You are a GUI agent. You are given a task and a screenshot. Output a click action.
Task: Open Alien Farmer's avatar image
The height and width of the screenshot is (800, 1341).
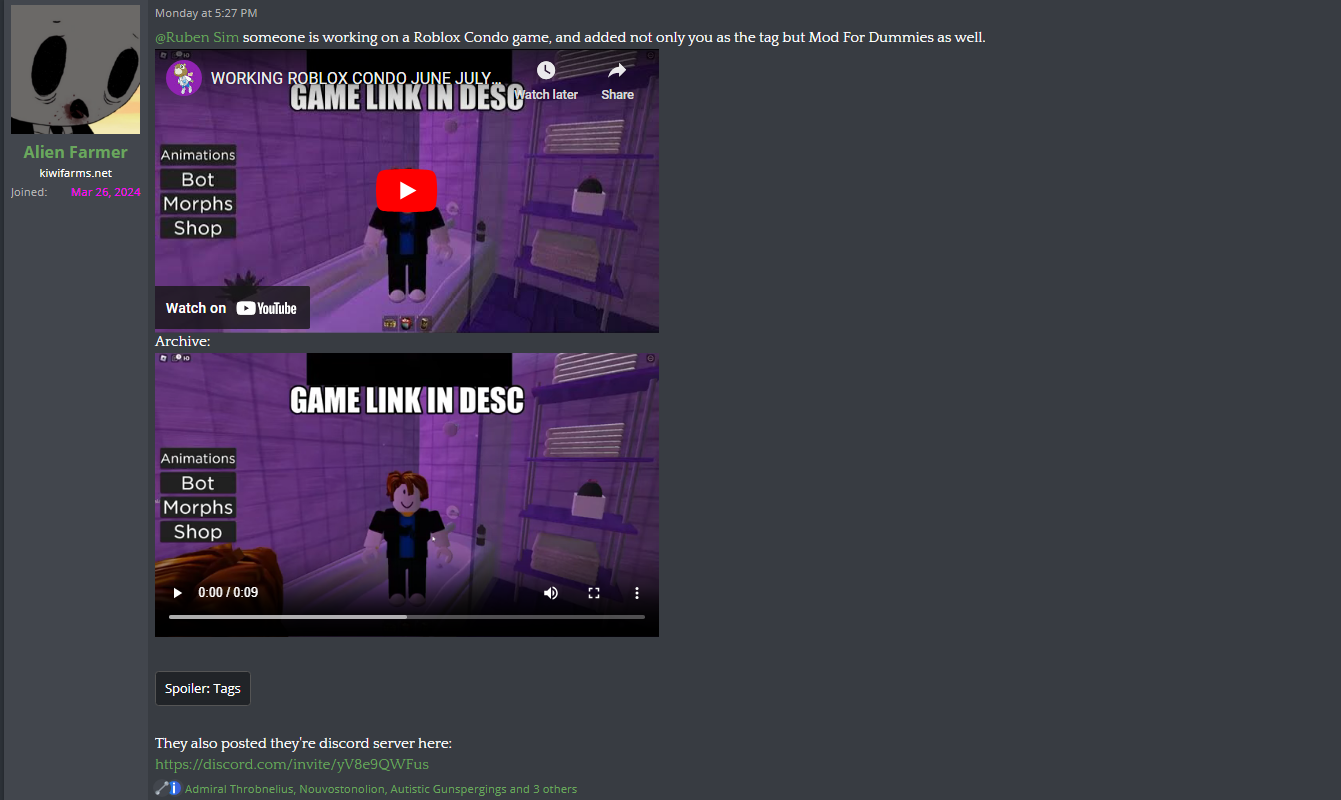[75, 69]
